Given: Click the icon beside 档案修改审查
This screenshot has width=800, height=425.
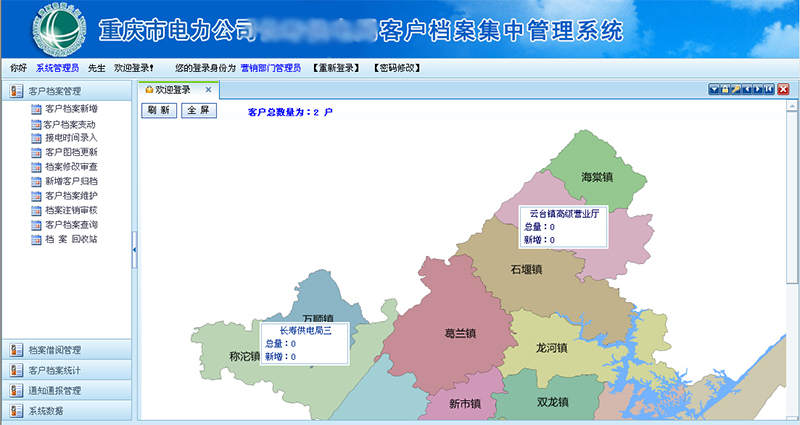Looking at the screenshot, I should [x=36, y=167].
